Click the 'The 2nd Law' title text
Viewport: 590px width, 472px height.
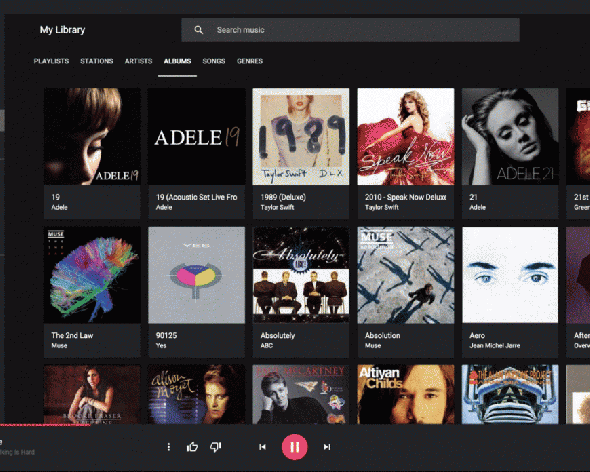[x=72, y=335]
